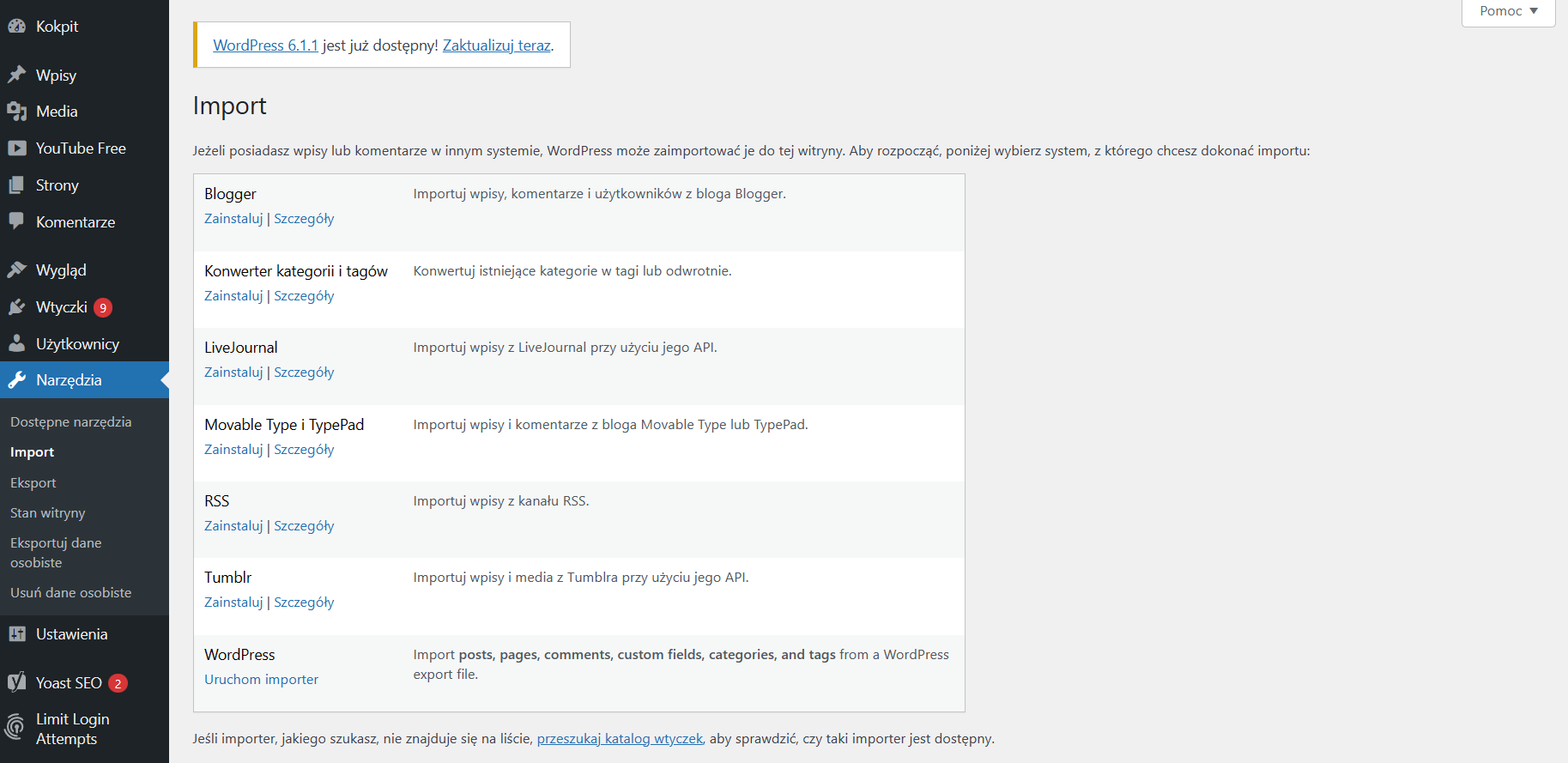Install the Blogger importer
The width and height of the screenshot is (1568, 763).
233,219
